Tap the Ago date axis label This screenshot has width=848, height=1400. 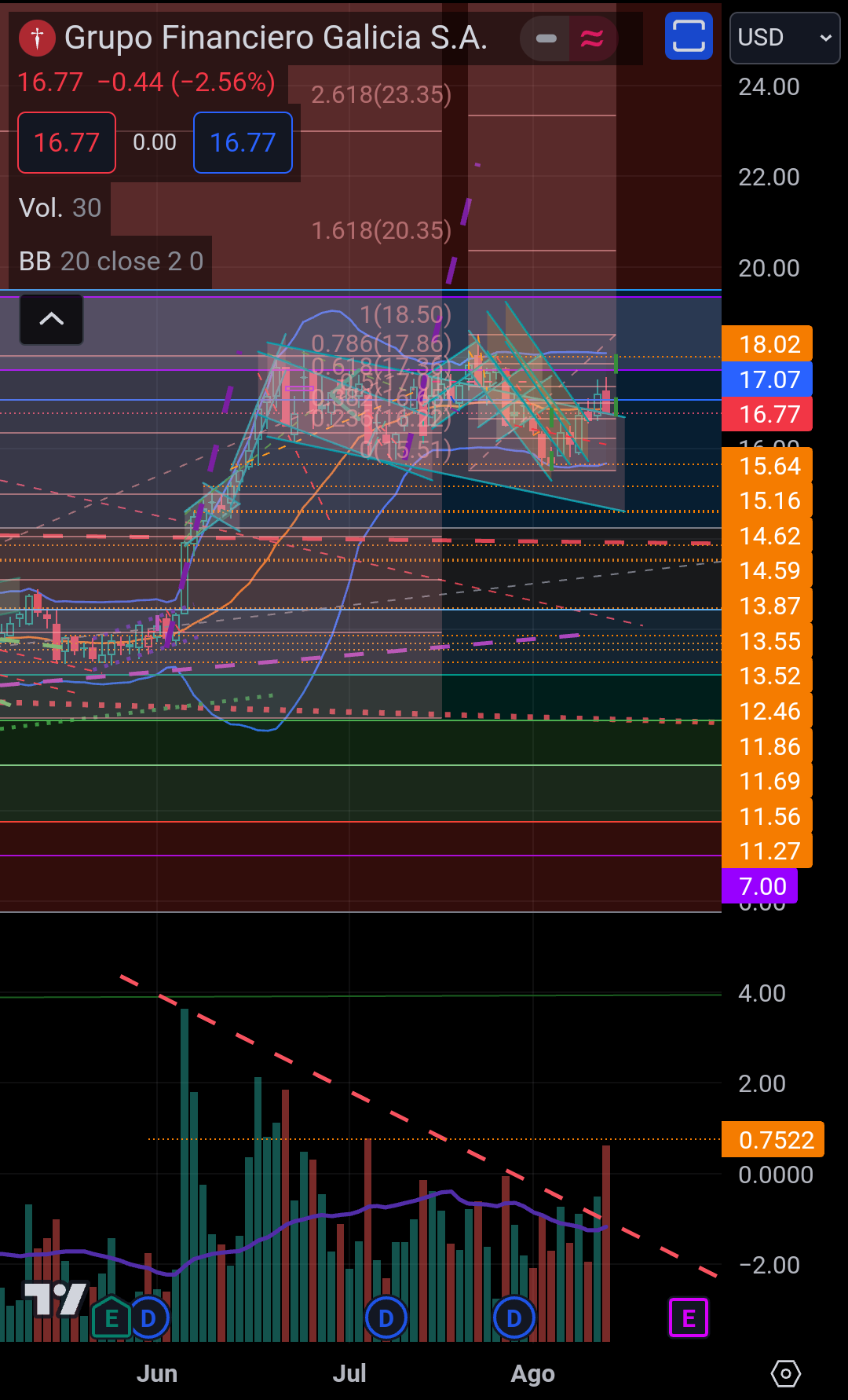533,1373
